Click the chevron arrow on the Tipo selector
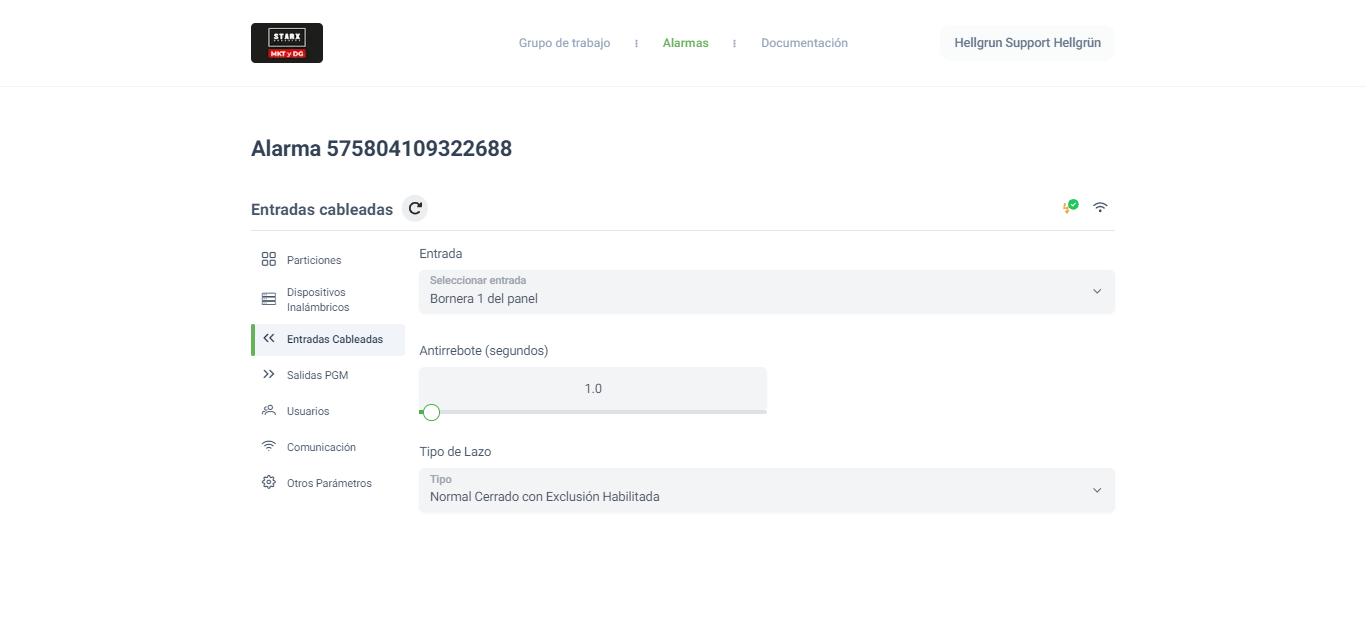Image resolution: width=1366 pixels, height=641 pixels. (1096, 490)
